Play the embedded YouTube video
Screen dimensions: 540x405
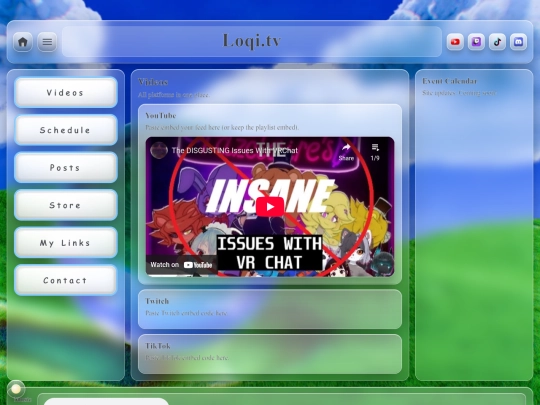click(x=270, y=207)
